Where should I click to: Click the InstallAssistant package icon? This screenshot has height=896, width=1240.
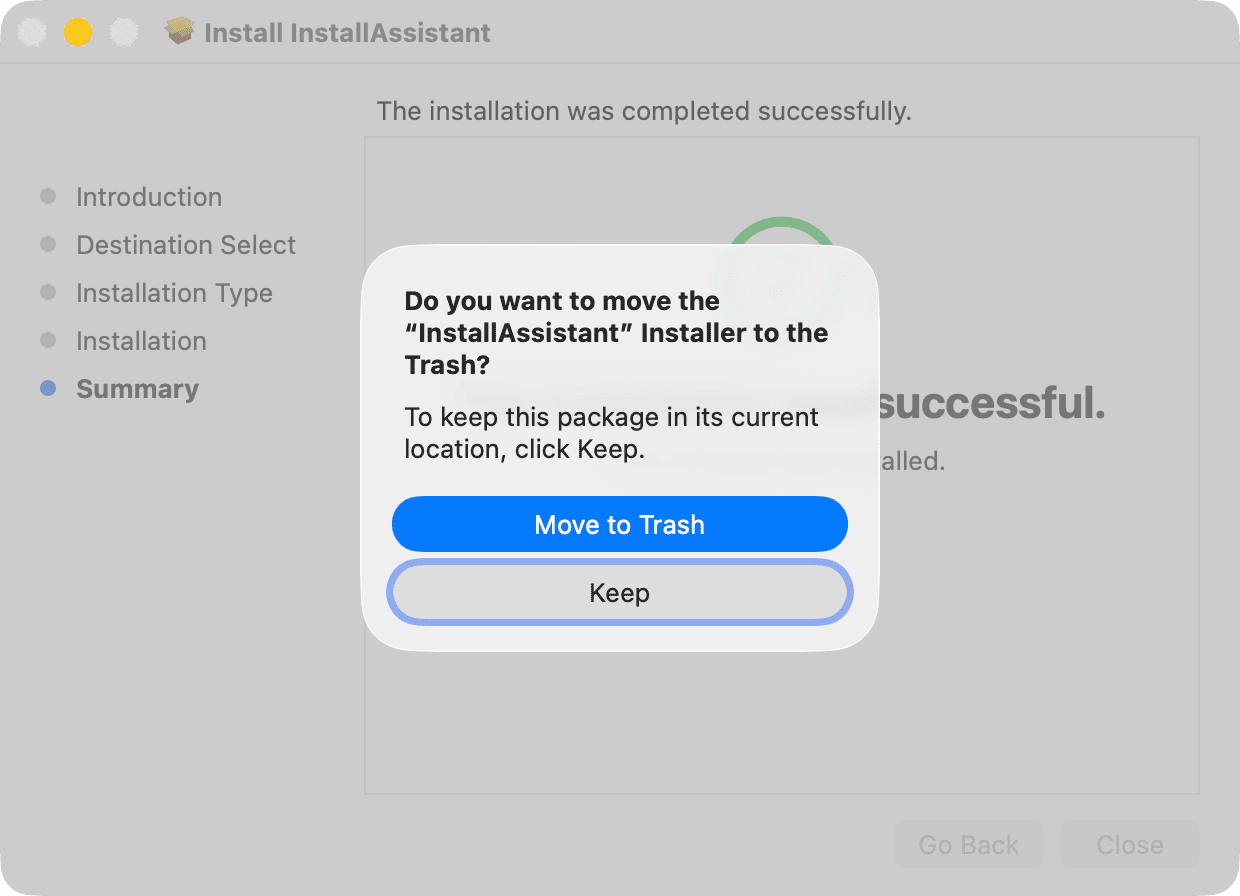coord(179,31)
